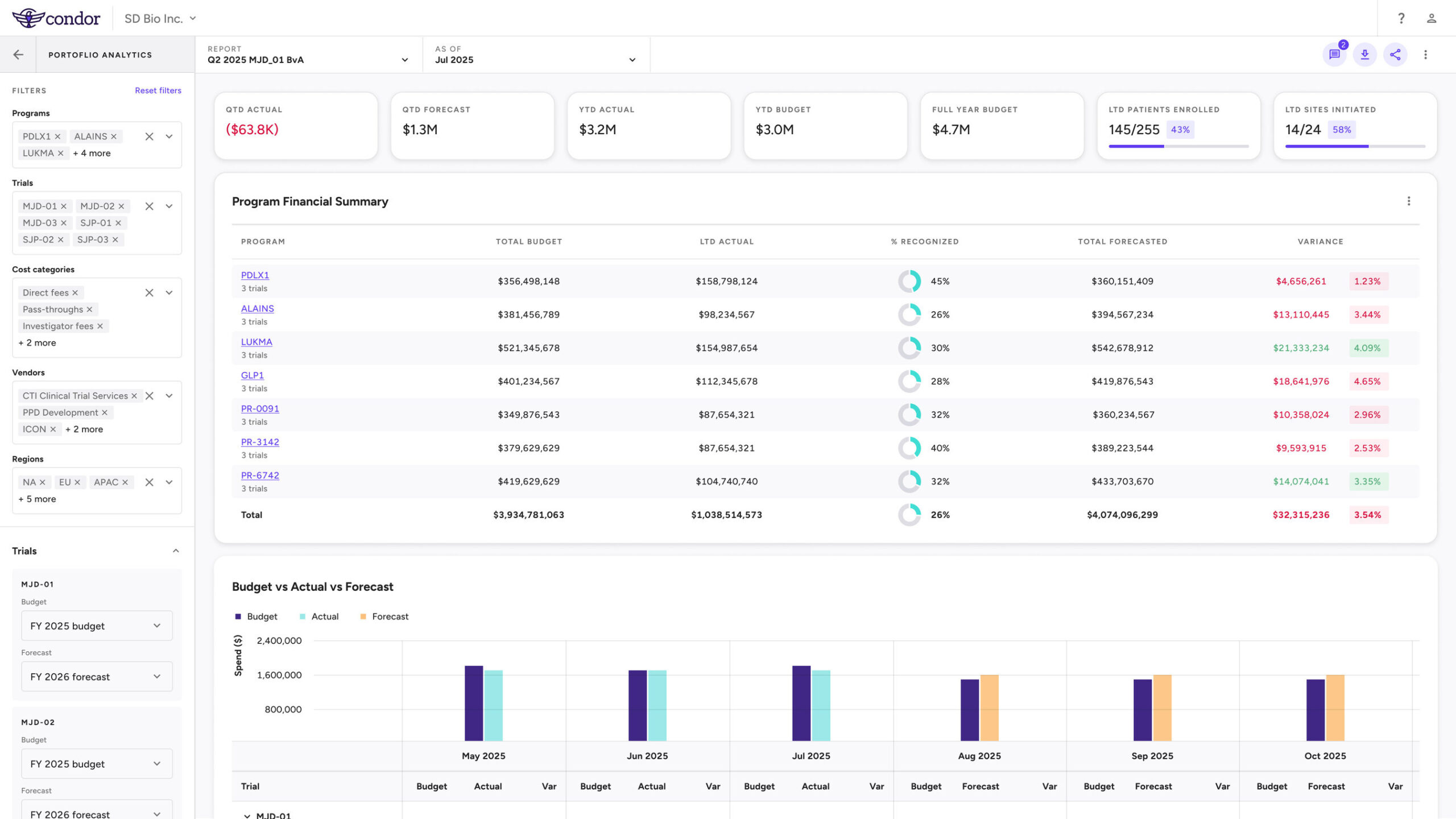Remove MJD-01 chip from Trials filter

[64, 206]
